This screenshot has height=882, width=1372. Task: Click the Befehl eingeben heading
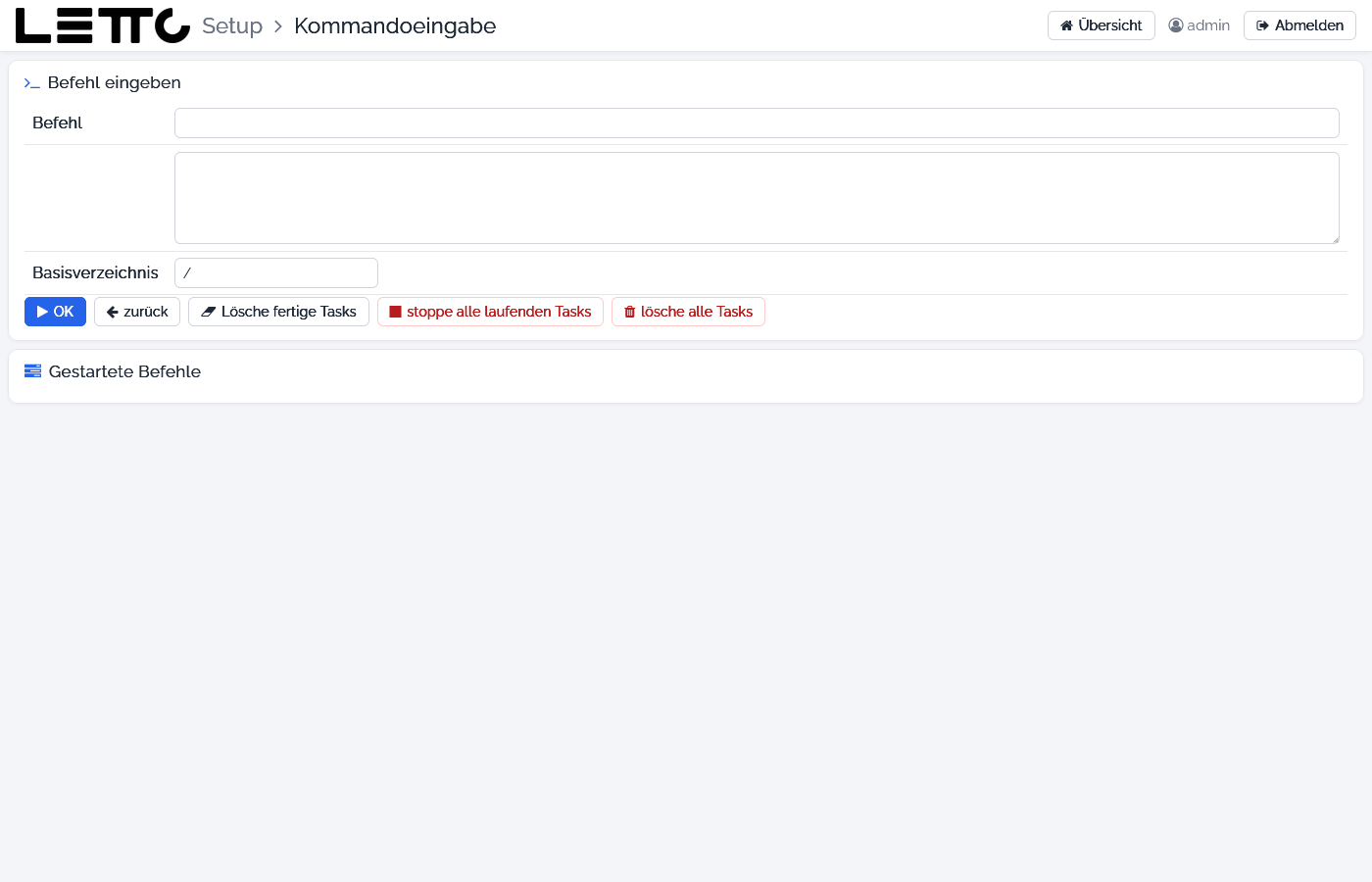115,83
